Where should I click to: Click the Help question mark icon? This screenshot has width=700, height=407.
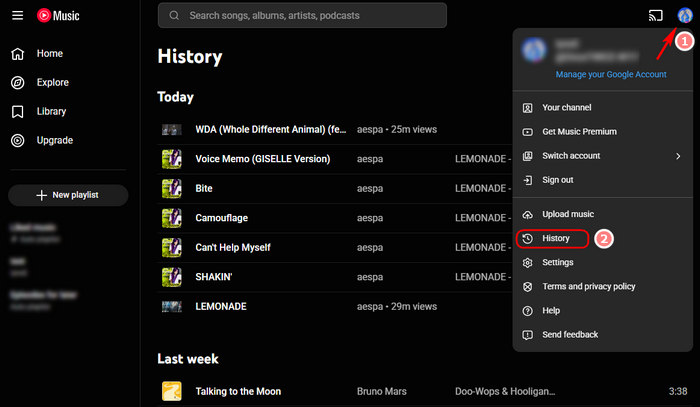pos(527,311)
